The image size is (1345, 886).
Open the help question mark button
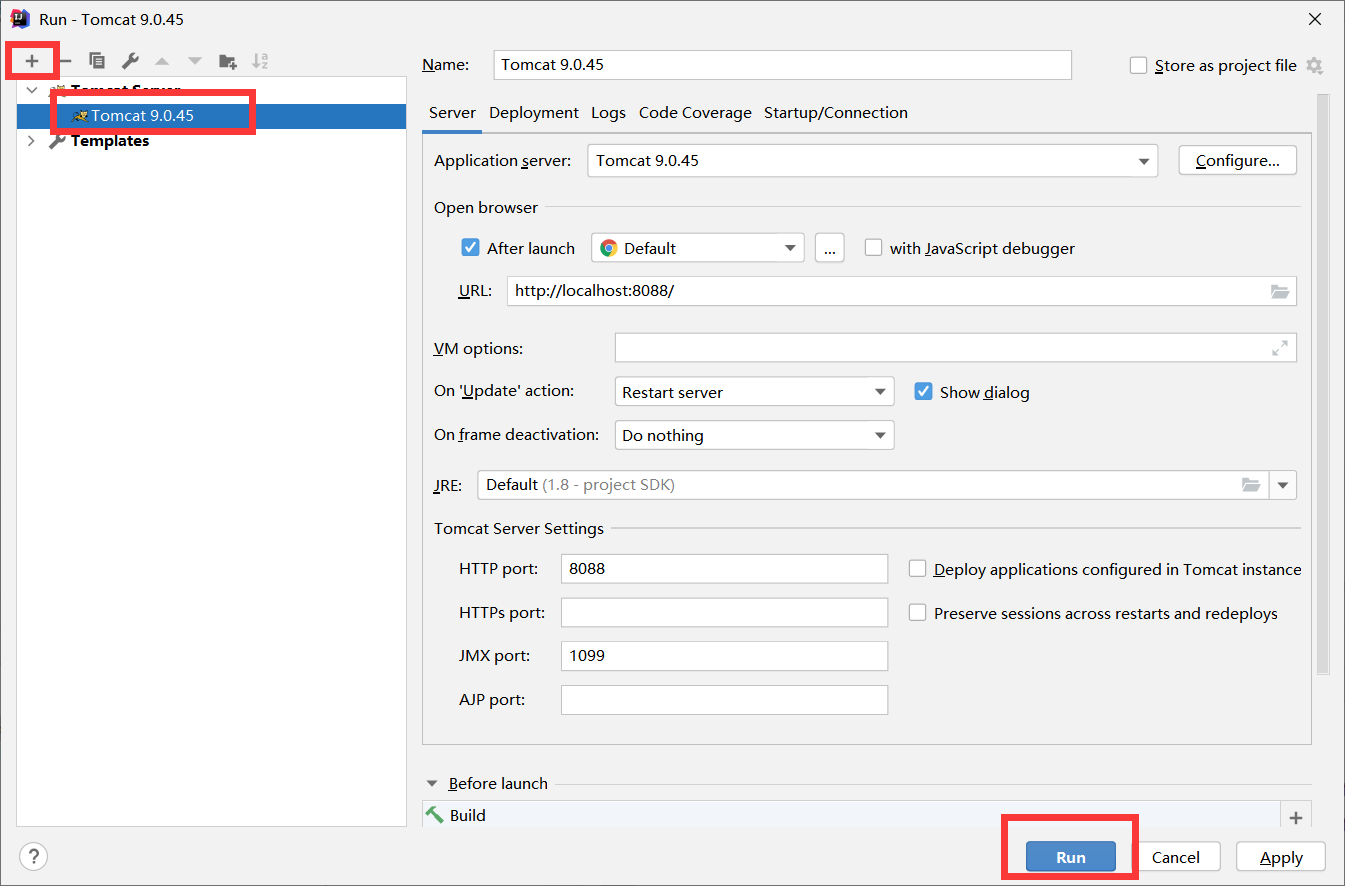click(x=34, y=857)
